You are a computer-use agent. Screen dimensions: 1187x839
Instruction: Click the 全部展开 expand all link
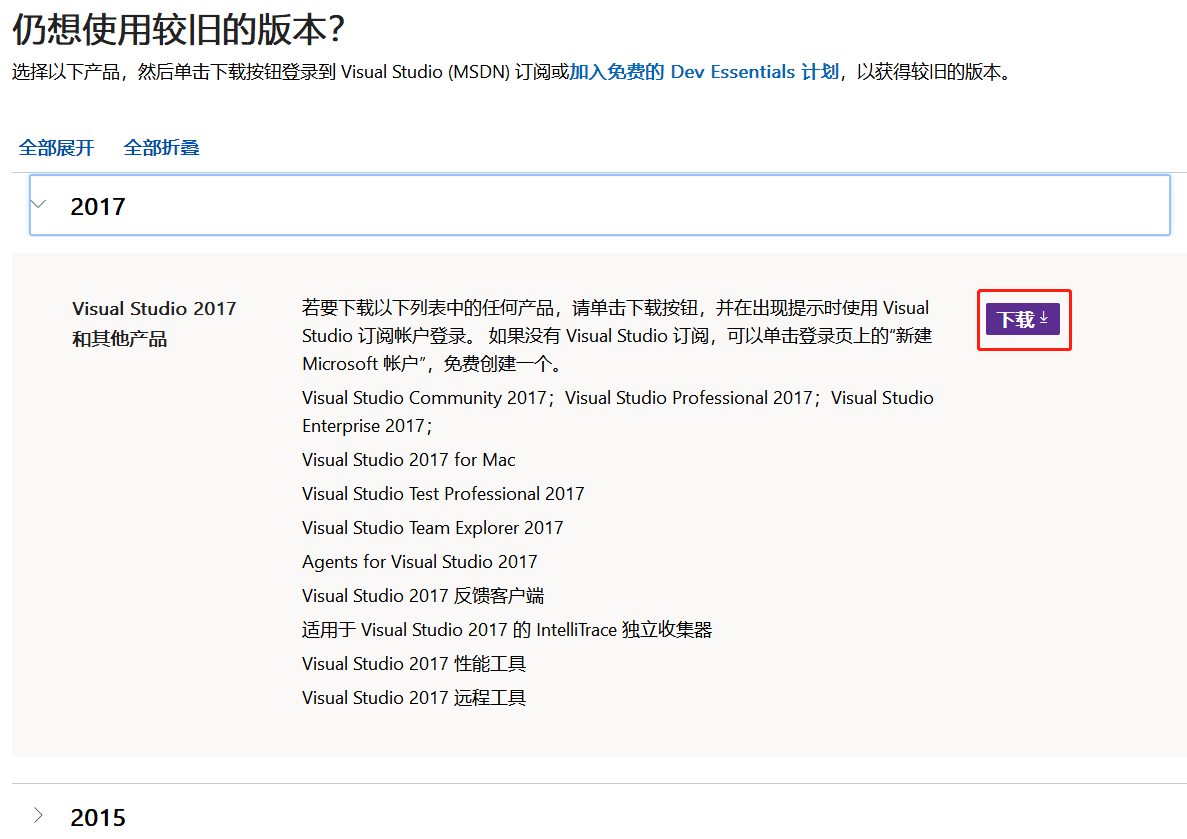[x=57, y=148]
